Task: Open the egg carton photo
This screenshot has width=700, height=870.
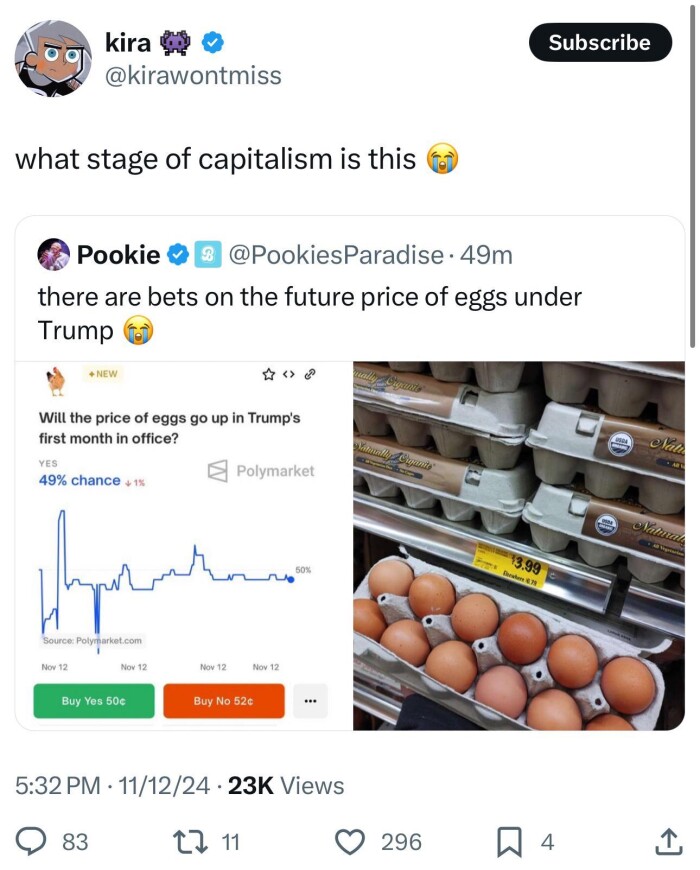Action: pos(518,546)
